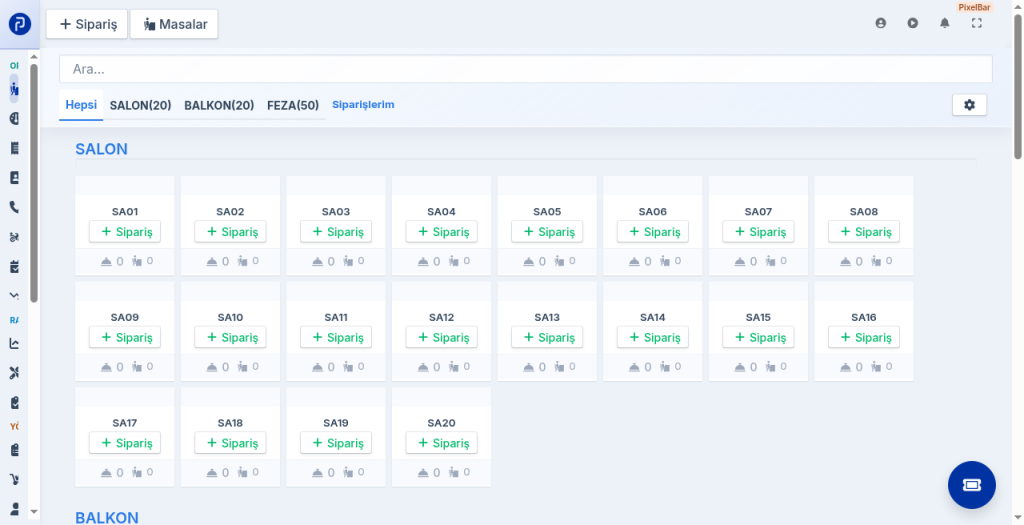Open the contact book sidebar icon
This screenshot has width=1024, height=525.
[14, 178]
